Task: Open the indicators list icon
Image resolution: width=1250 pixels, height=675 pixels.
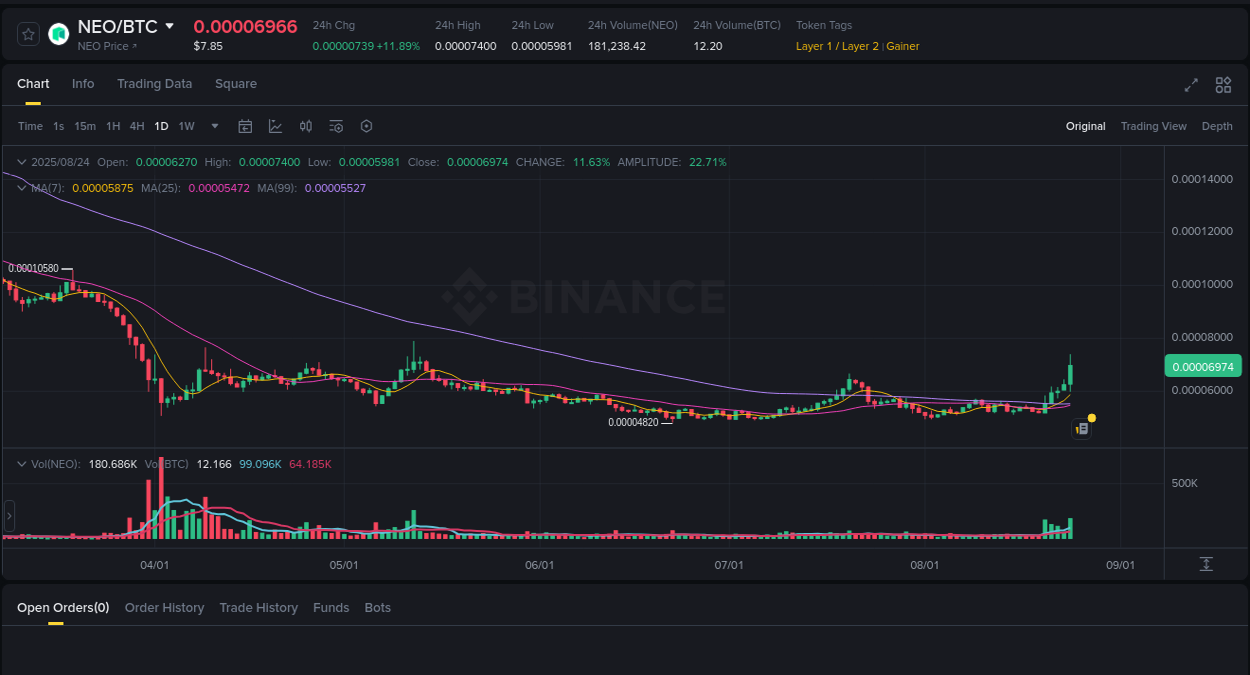Action: (x=336, y=126)
